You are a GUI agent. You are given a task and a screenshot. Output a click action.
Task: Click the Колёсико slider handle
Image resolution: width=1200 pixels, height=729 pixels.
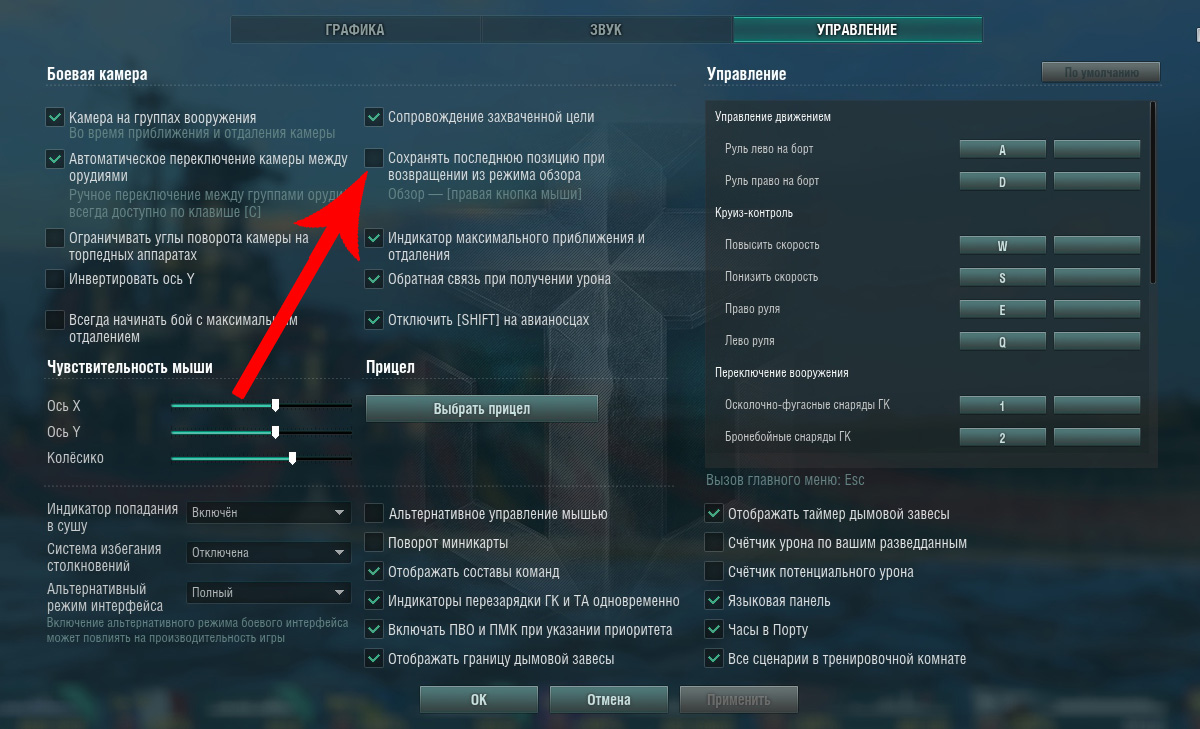[x=292, y=458]
